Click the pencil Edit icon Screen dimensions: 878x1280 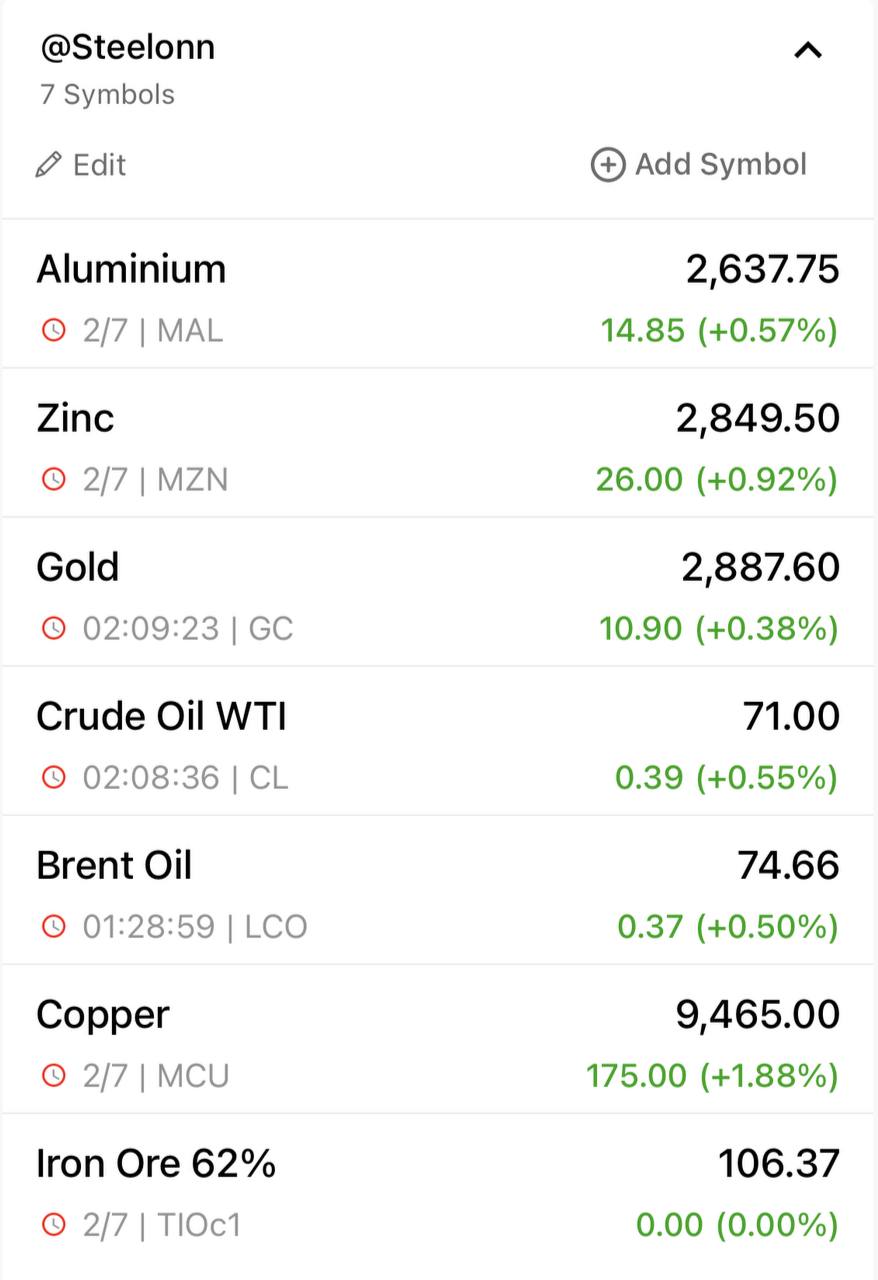point(48,164)
